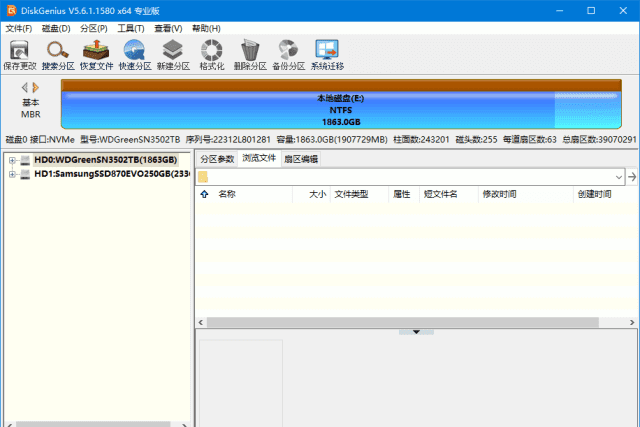Open the Help (帮助) menu
The width and height of the screenshot is (640, 427).
point(206,28)
